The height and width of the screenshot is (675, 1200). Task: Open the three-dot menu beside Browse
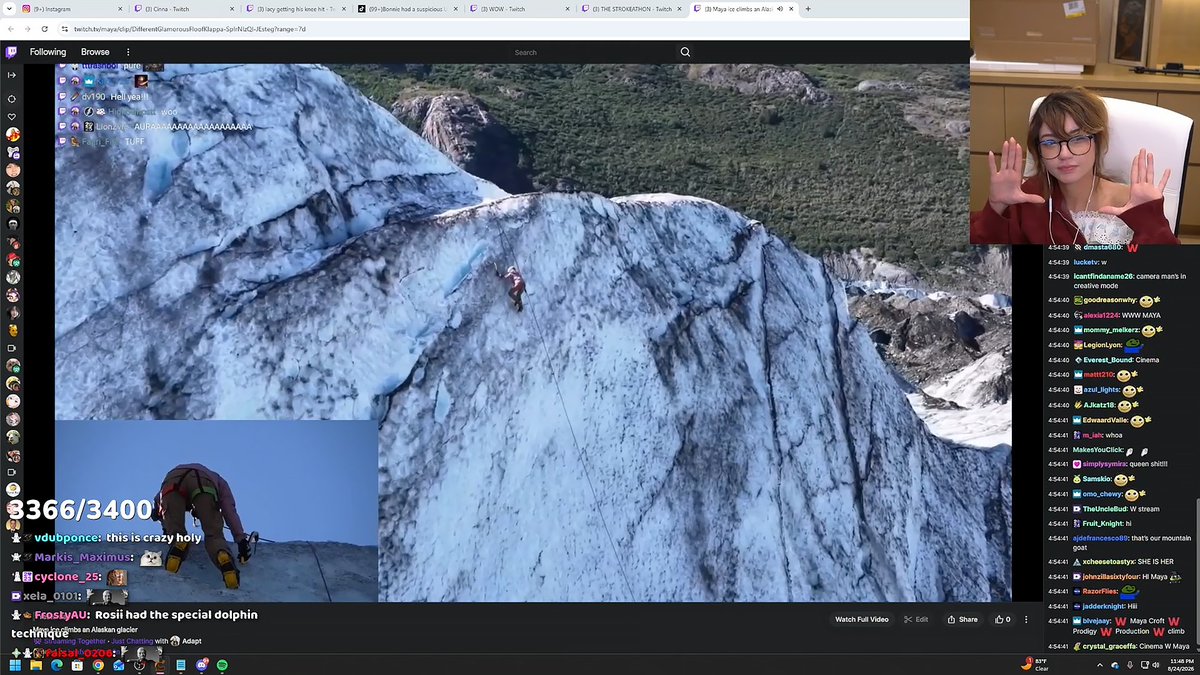(x=128, y=52)
